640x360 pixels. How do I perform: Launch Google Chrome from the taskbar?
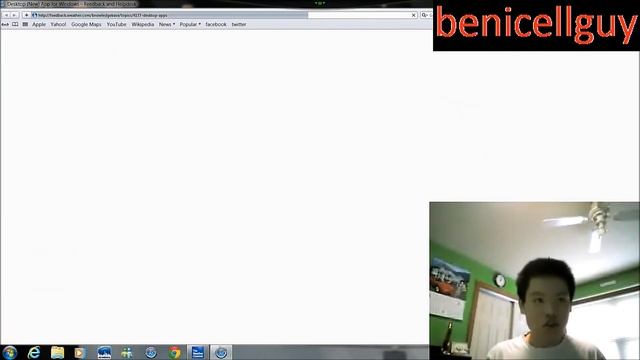174,353
